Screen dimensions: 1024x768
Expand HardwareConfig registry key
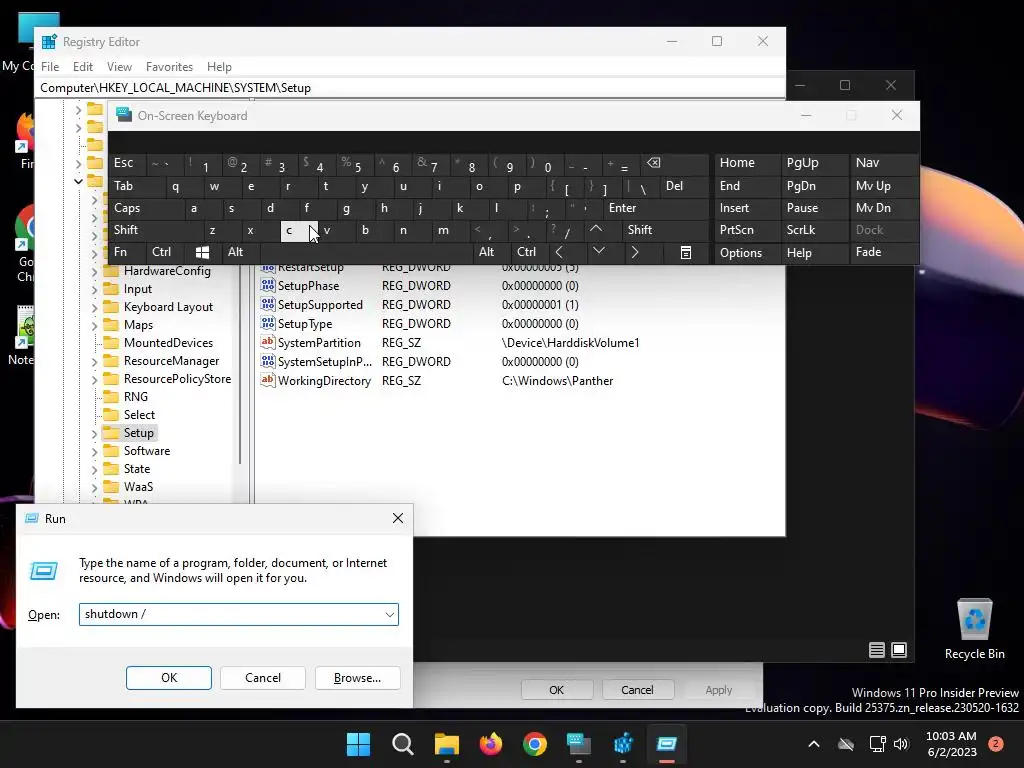tap(95, 272)
